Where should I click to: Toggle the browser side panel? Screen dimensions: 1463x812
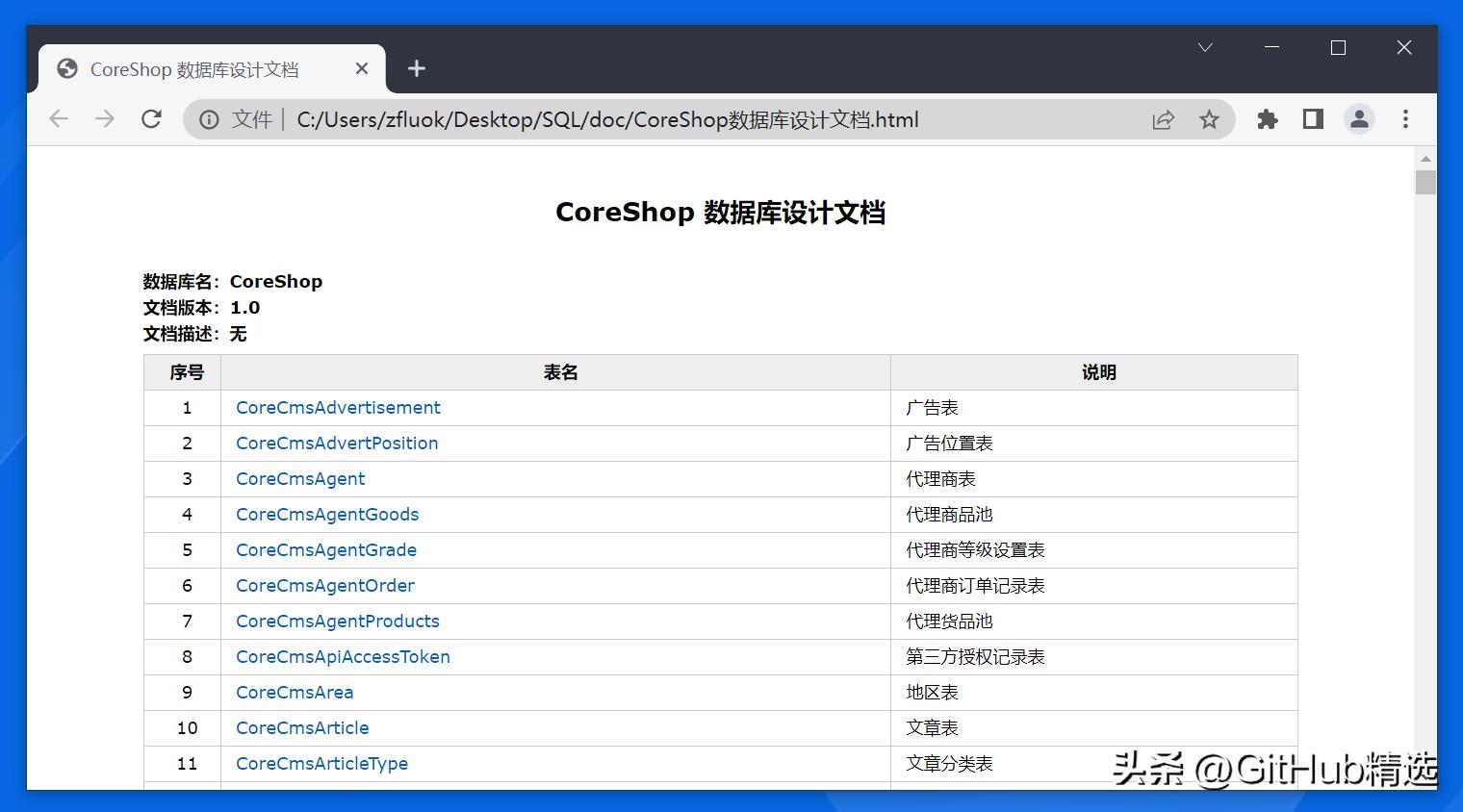coord(1313,119)
